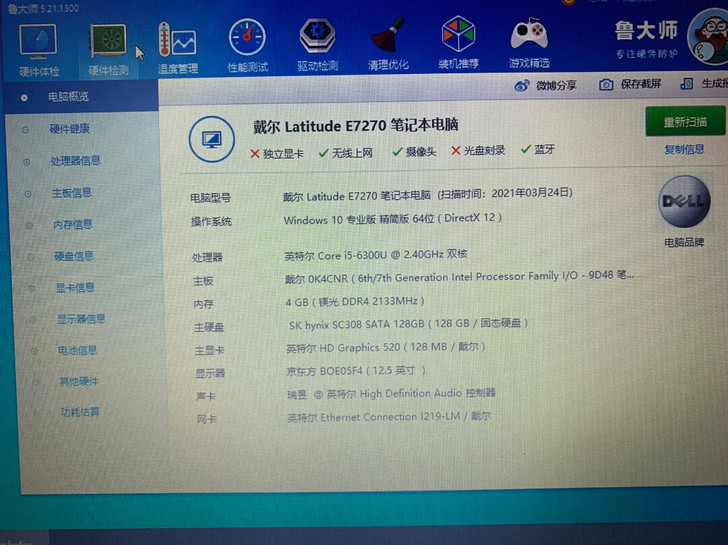Click the 网卡 row label
The image size is (728, 545).
[x=207, y=420]
